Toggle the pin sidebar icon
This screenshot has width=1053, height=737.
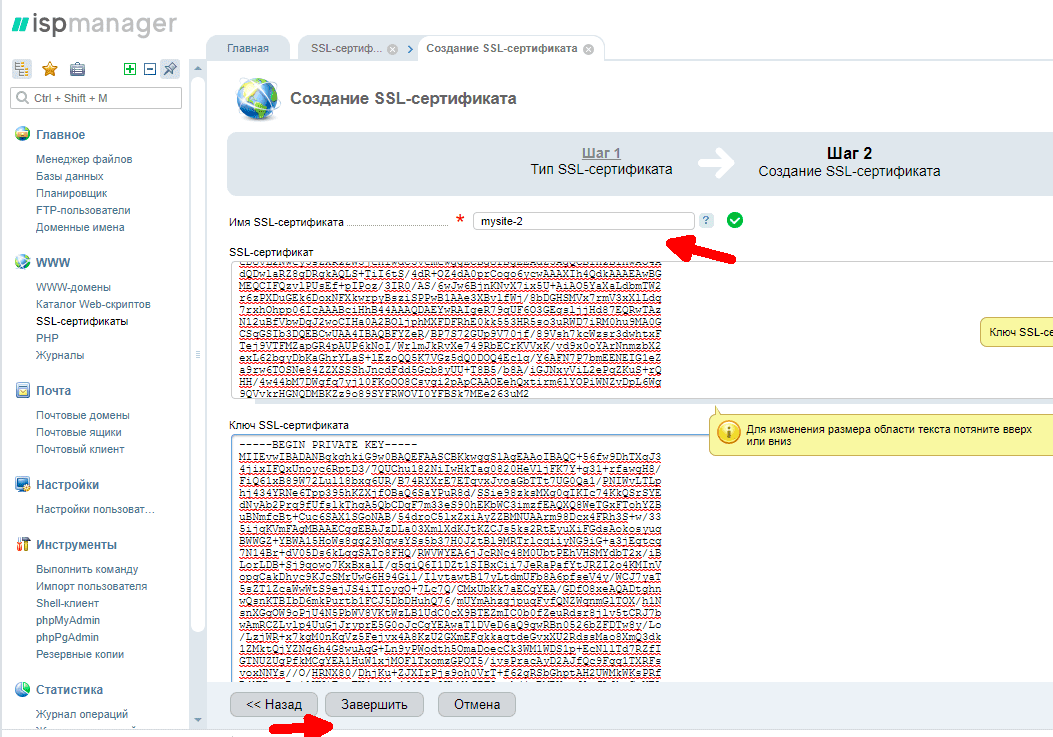point(171,69)
